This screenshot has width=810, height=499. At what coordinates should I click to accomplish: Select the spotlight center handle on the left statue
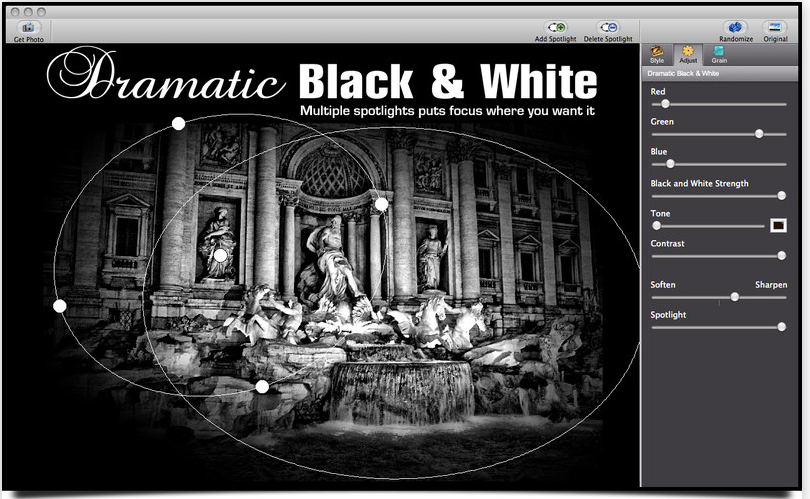click(220, 255)
